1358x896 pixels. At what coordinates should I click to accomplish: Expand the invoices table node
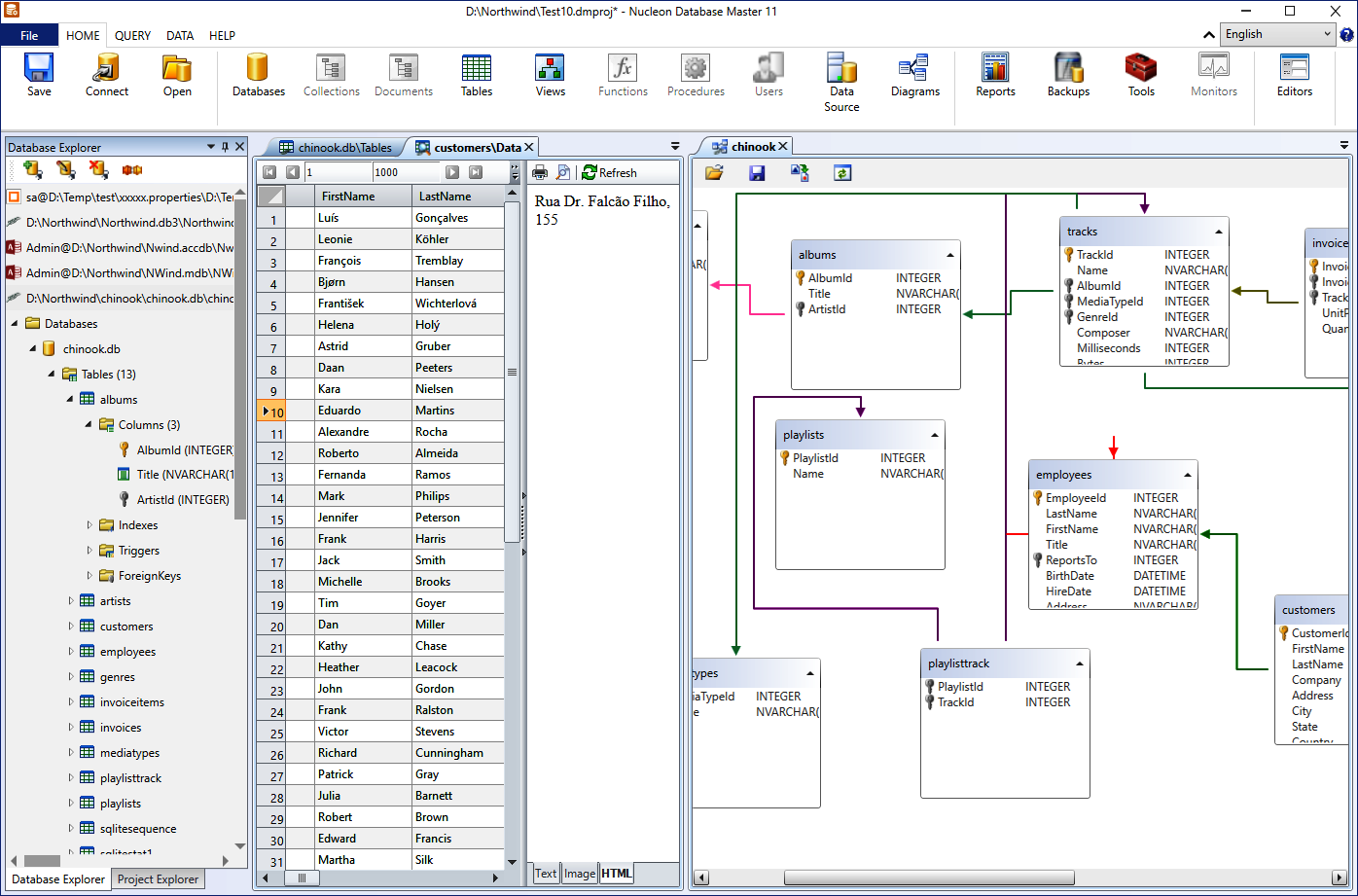pos(69,727)
